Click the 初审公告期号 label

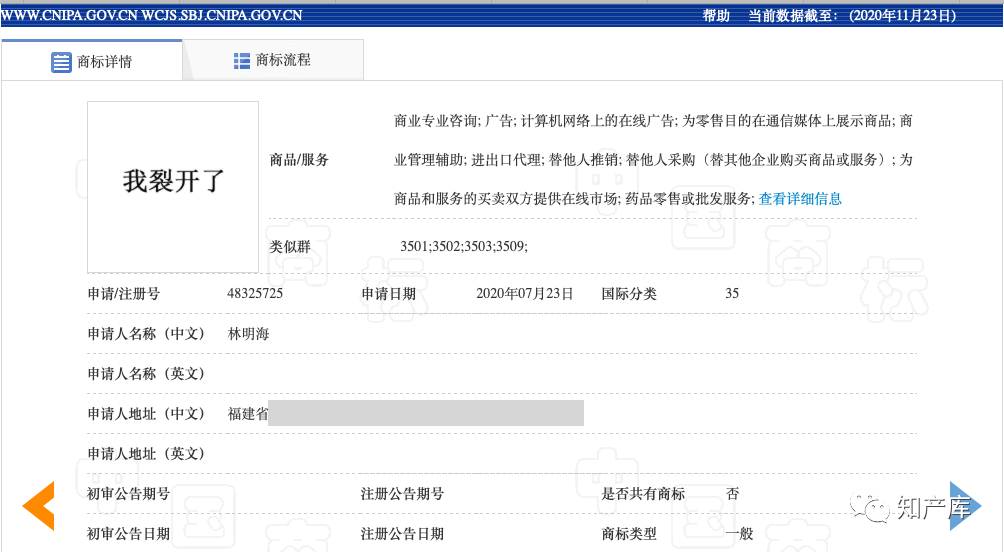(x=129, y=494)
